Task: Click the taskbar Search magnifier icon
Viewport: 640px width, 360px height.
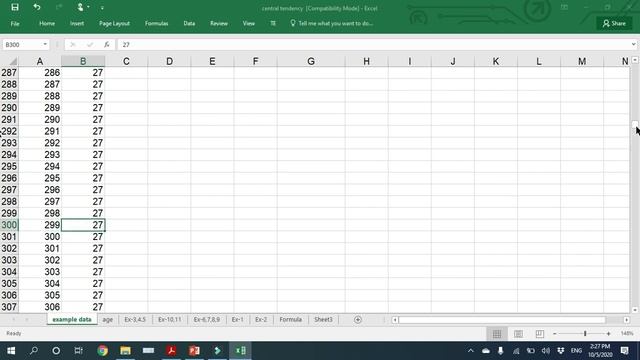Action: click(x=34, y=351)
